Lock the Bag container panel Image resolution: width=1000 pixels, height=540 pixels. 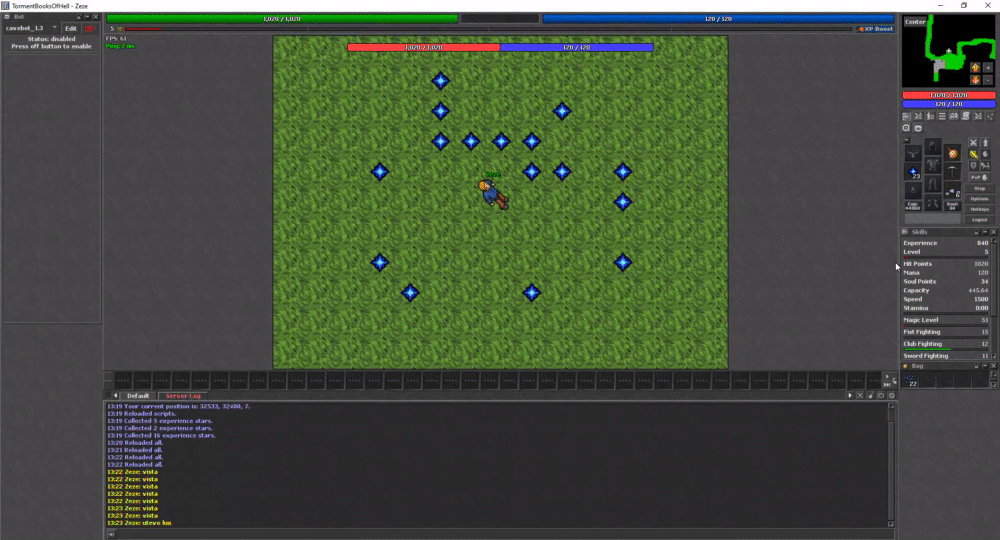pyautogui.click(x=976, y=366)
